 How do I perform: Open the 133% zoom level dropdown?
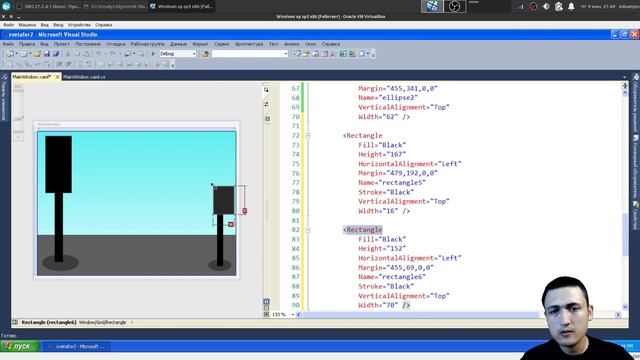pyautogui.click(x=293, y=314)
